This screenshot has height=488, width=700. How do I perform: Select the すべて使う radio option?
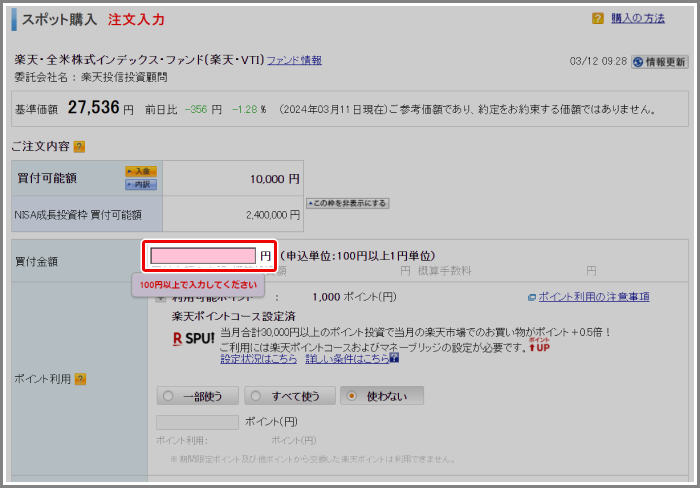tap(290, 396)
